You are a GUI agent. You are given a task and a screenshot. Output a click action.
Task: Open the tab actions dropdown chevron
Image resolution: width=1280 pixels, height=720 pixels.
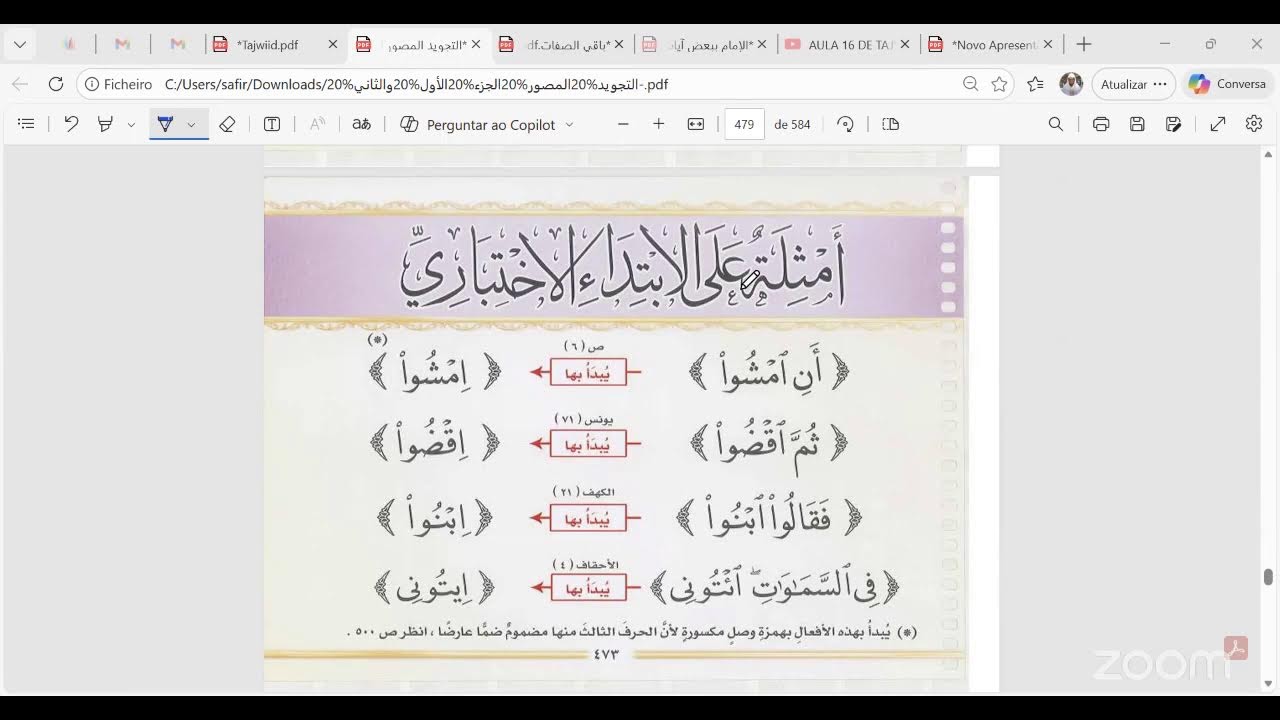[20, 44]
